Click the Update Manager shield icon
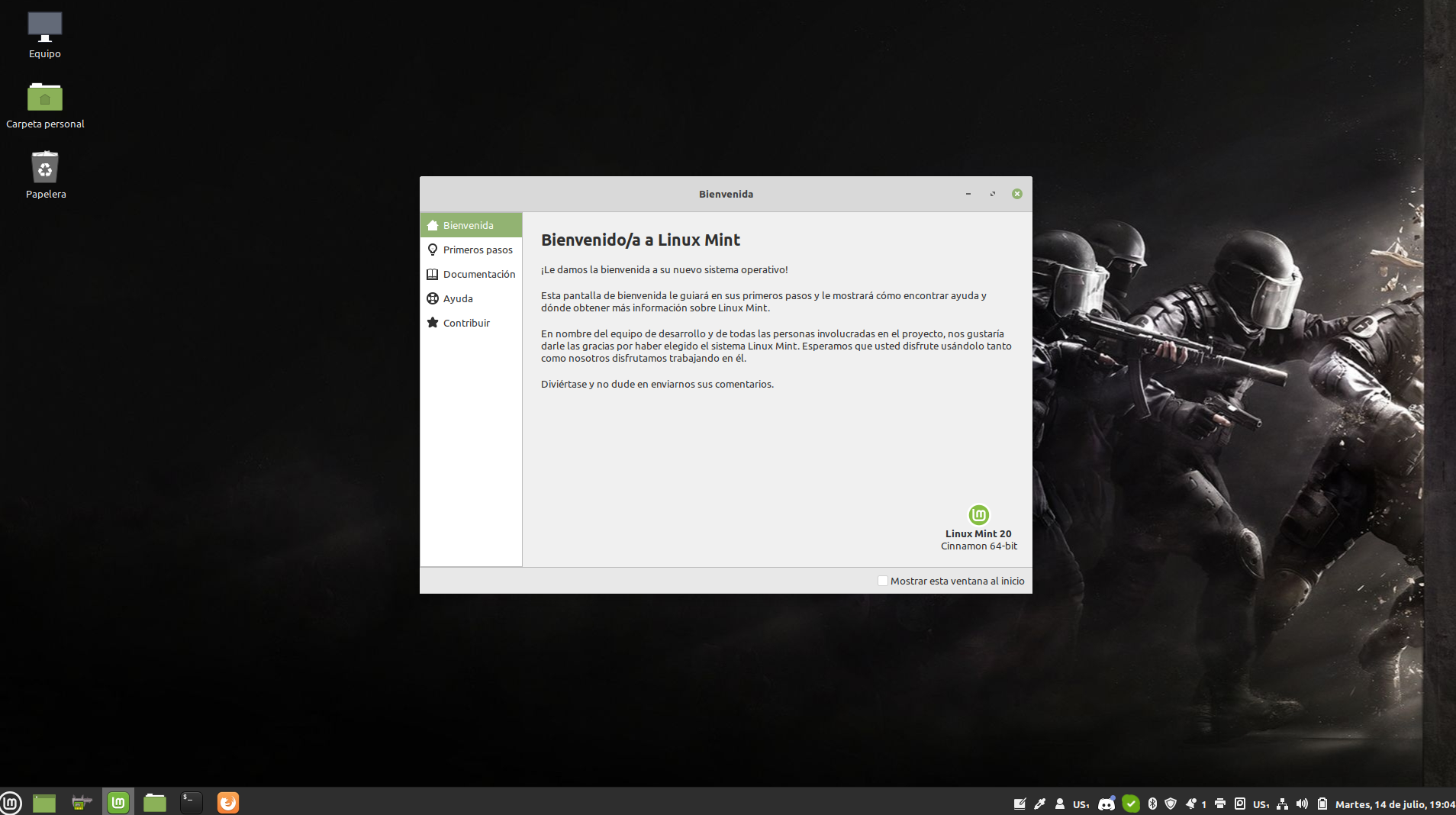This screenshot has height=815, width=1456. (1171, 804)
